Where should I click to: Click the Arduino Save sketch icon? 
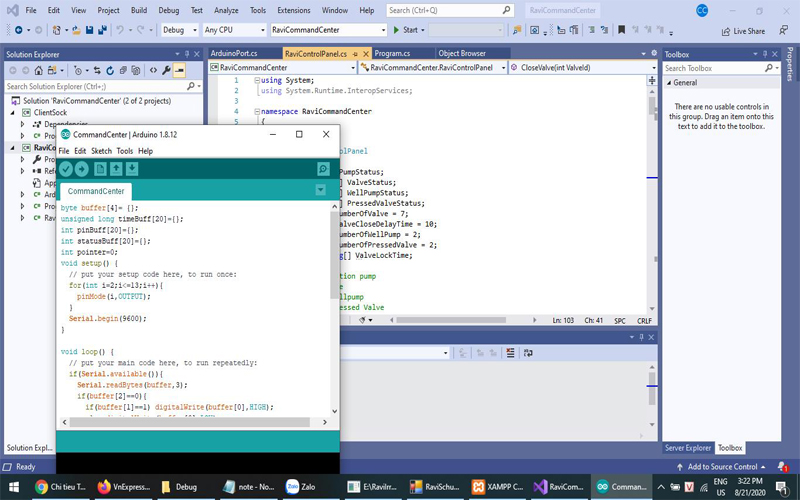point(132,169)
